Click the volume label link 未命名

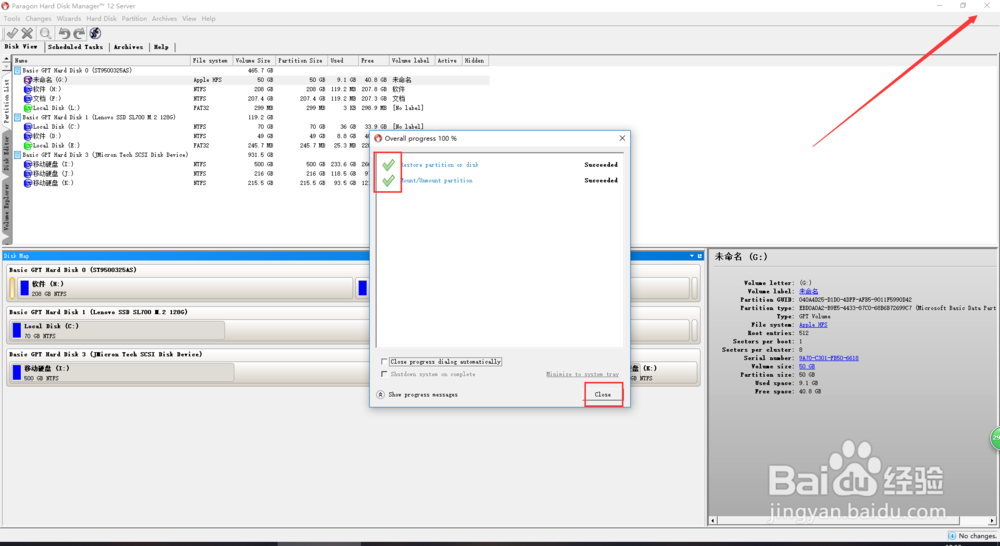click(x=809, y=291)
